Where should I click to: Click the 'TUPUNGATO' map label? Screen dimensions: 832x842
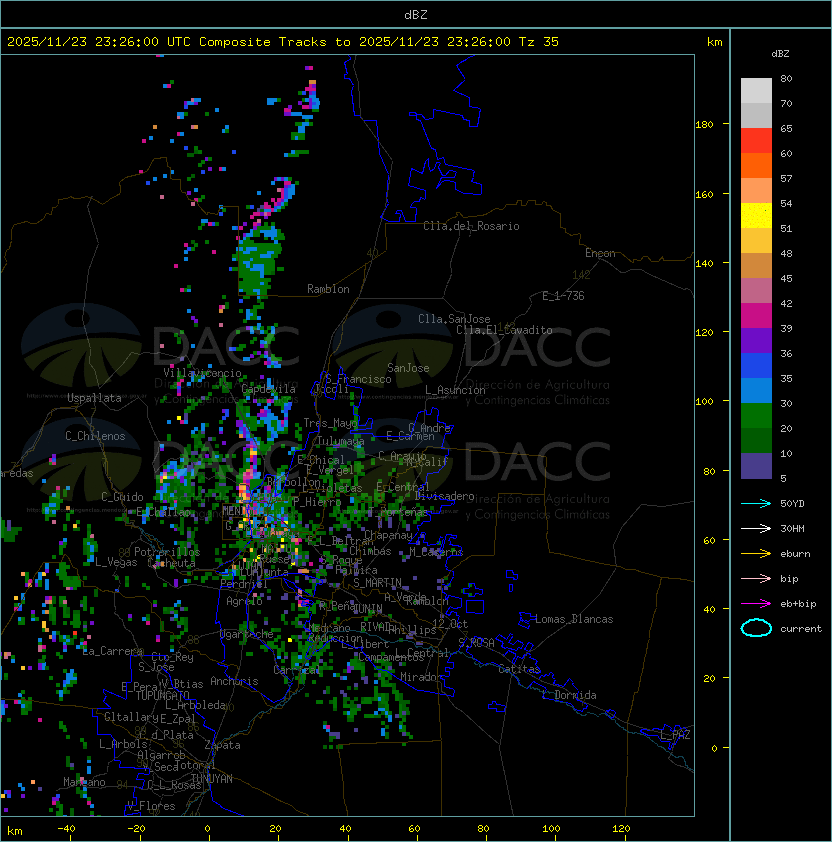pos(162,696)
